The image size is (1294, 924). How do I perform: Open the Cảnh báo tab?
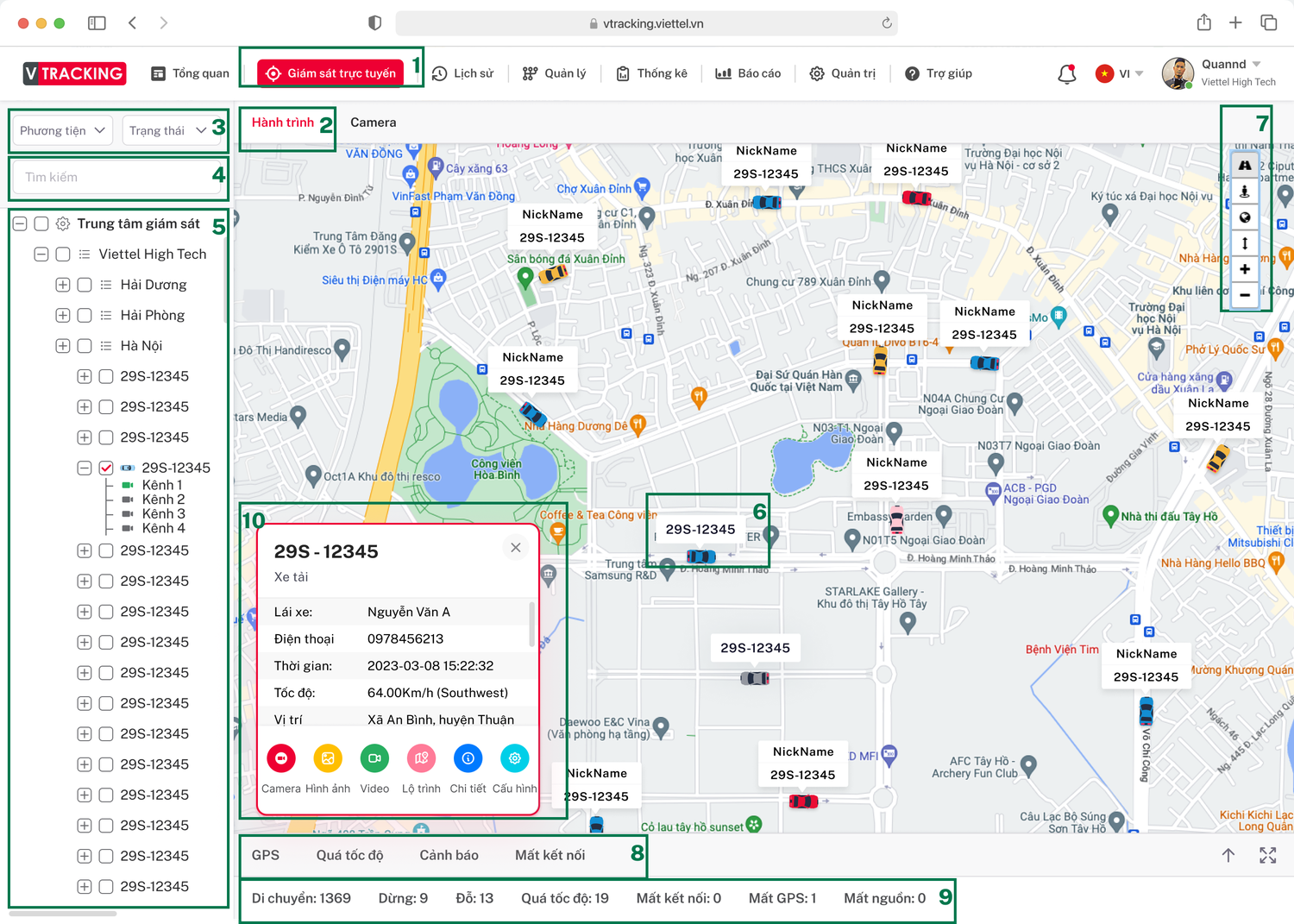coord(449,855)
